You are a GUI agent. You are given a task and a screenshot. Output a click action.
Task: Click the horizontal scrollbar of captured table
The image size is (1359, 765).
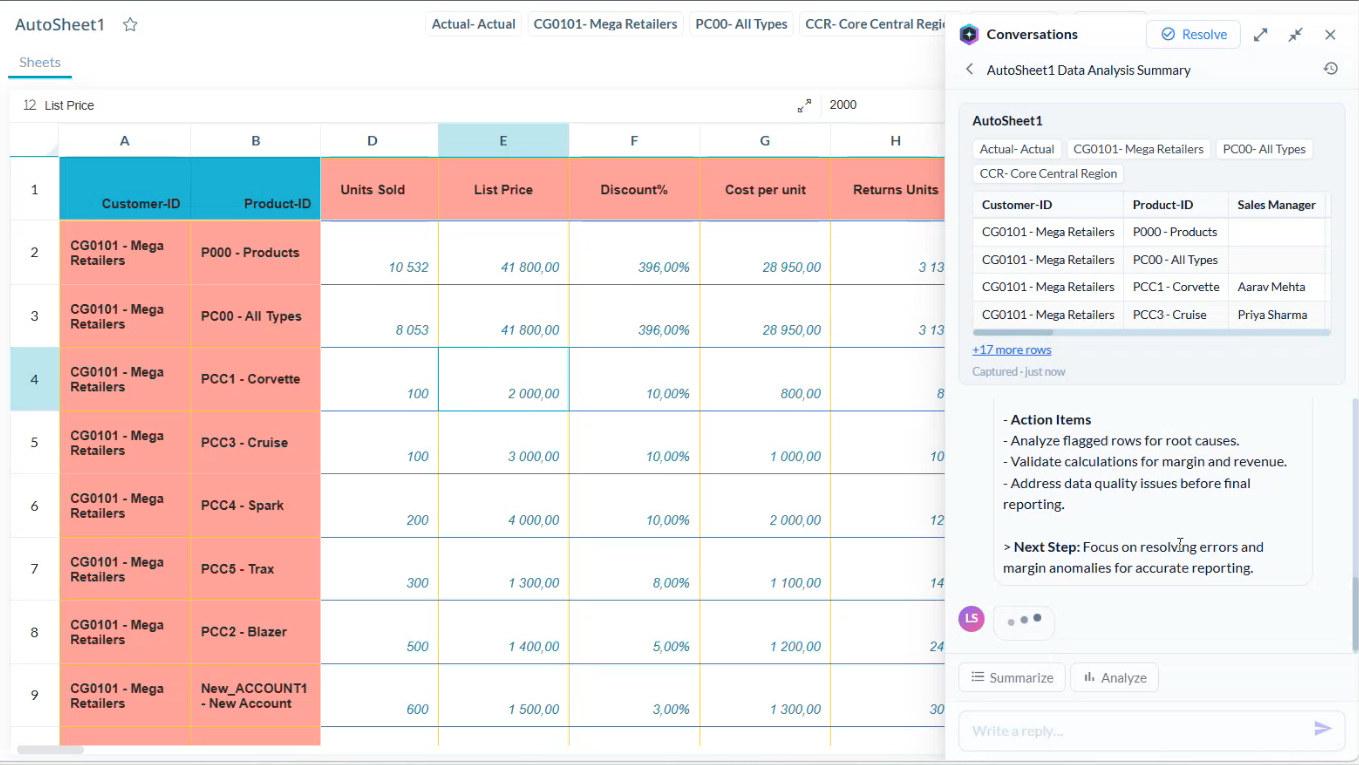[1012, 332]
